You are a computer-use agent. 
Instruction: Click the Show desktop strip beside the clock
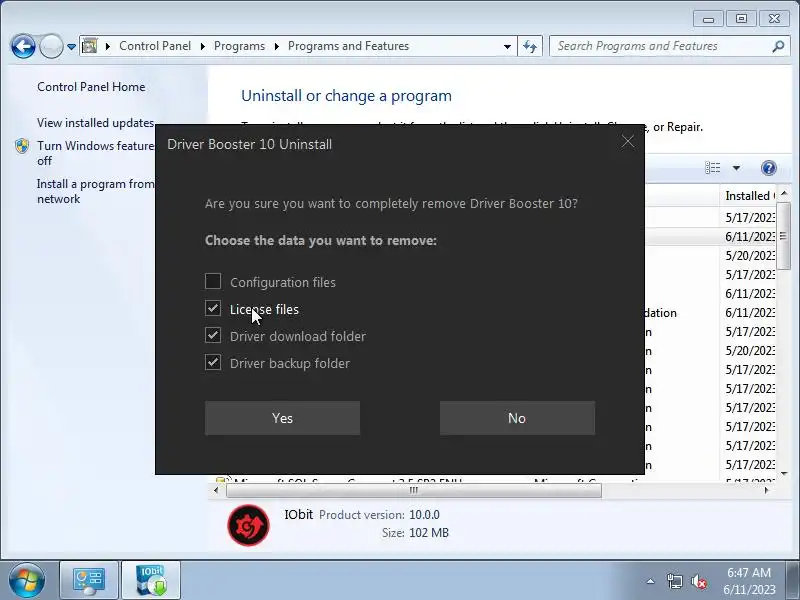[793, 580]
